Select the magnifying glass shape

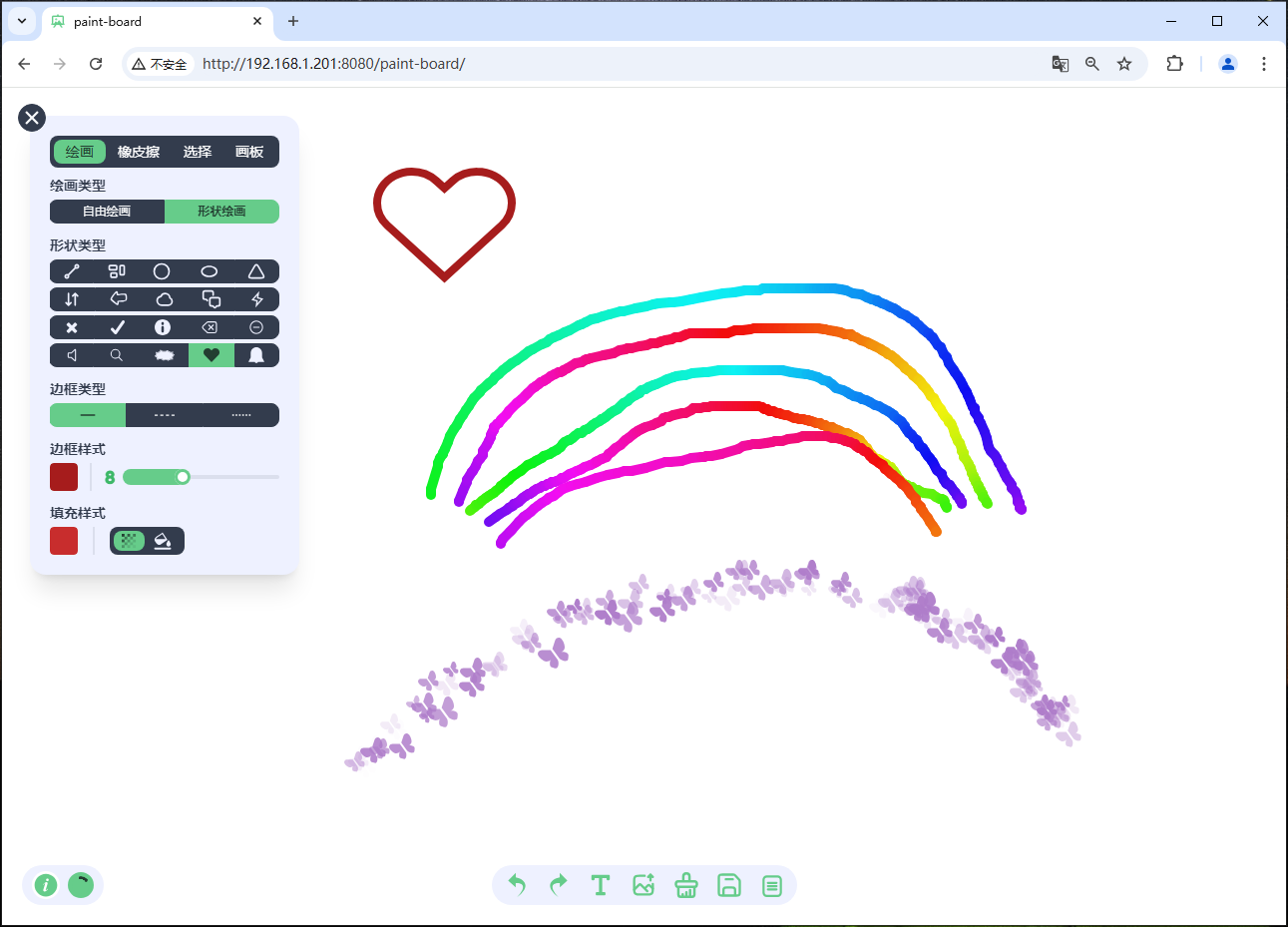(117, 355)
